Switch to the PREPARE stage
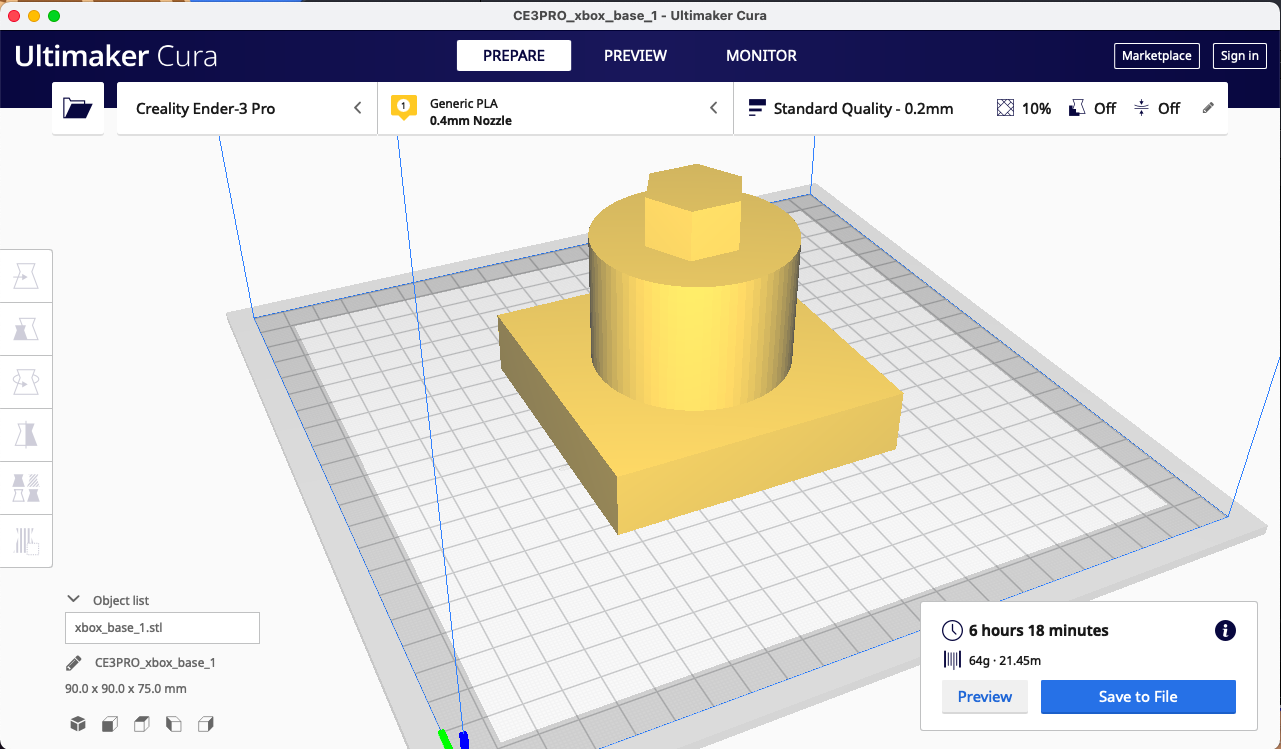Screen dimensions: 1281x749 coord(514,56)
